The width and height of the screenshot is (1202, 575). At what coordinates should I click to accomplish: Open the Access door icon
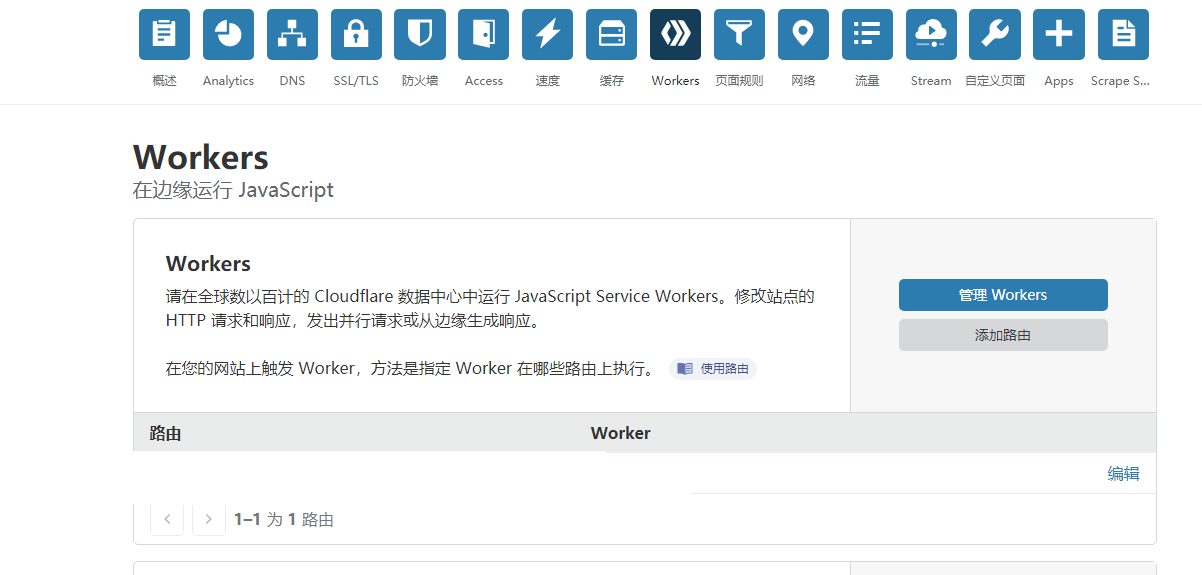click(484, 35)
